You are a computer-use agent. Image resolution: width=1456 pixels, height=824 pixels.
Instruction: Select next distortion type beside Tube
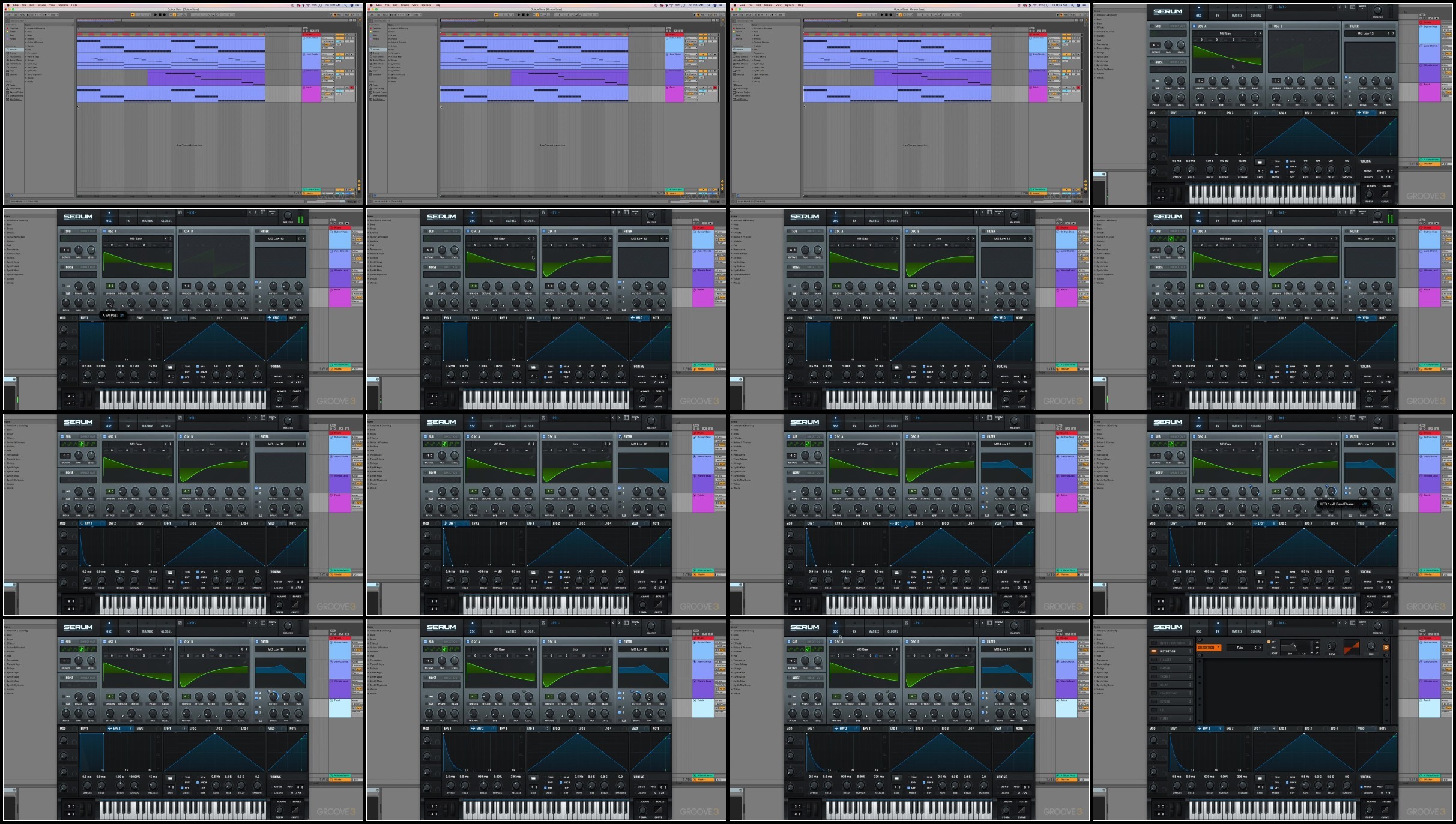[1260, 648]
